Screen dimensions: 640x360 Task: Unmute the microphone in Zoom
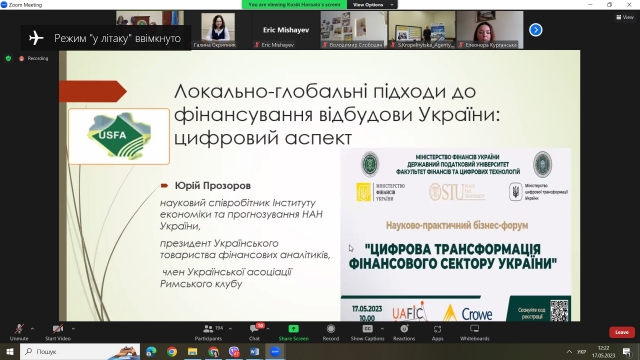pyautogui.click(x=19, y=332)
